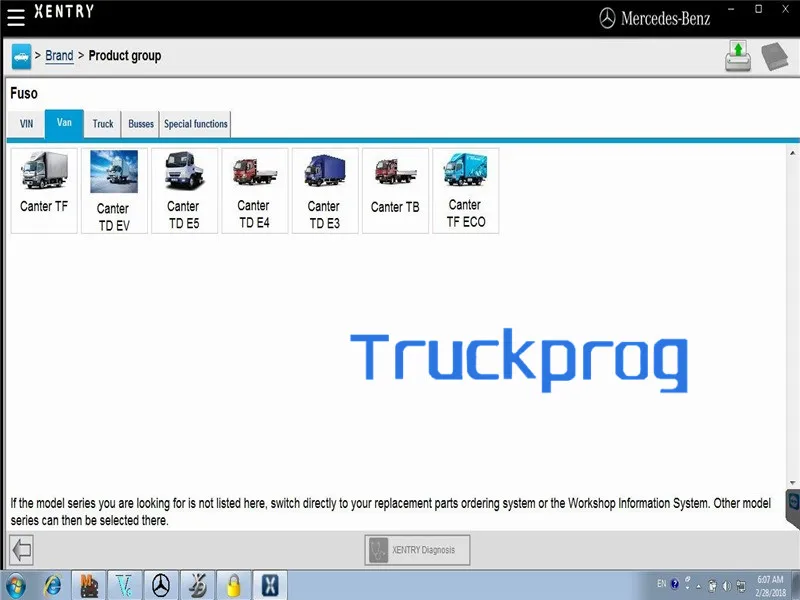Choose the Canter TD E4 model
Viewport: 800px width, 600px height.
[255, 191]
